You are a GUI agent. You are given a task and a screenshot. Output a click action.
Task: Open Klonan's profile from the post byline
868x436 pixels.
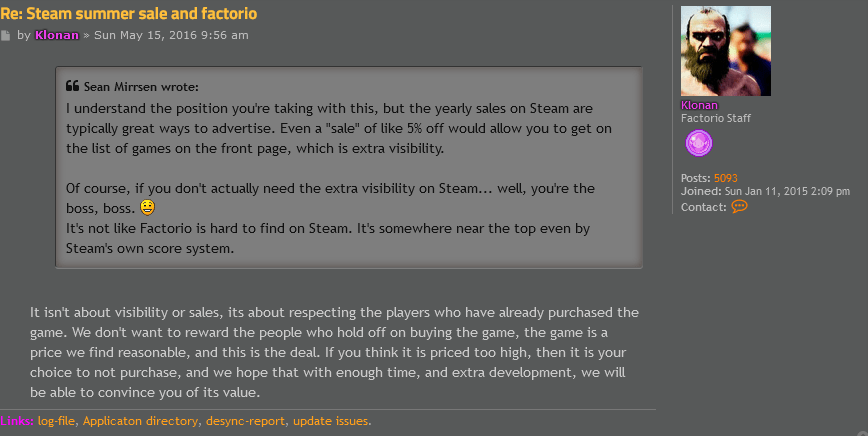tap(58, 35)
